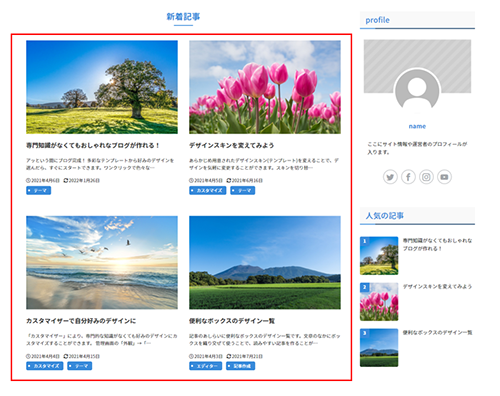Image resolution: width=500 pixels, height=396 pixels.
Task: Open article title カスタマイザーで自分好みのデザインに
Action: pos(81,321)
